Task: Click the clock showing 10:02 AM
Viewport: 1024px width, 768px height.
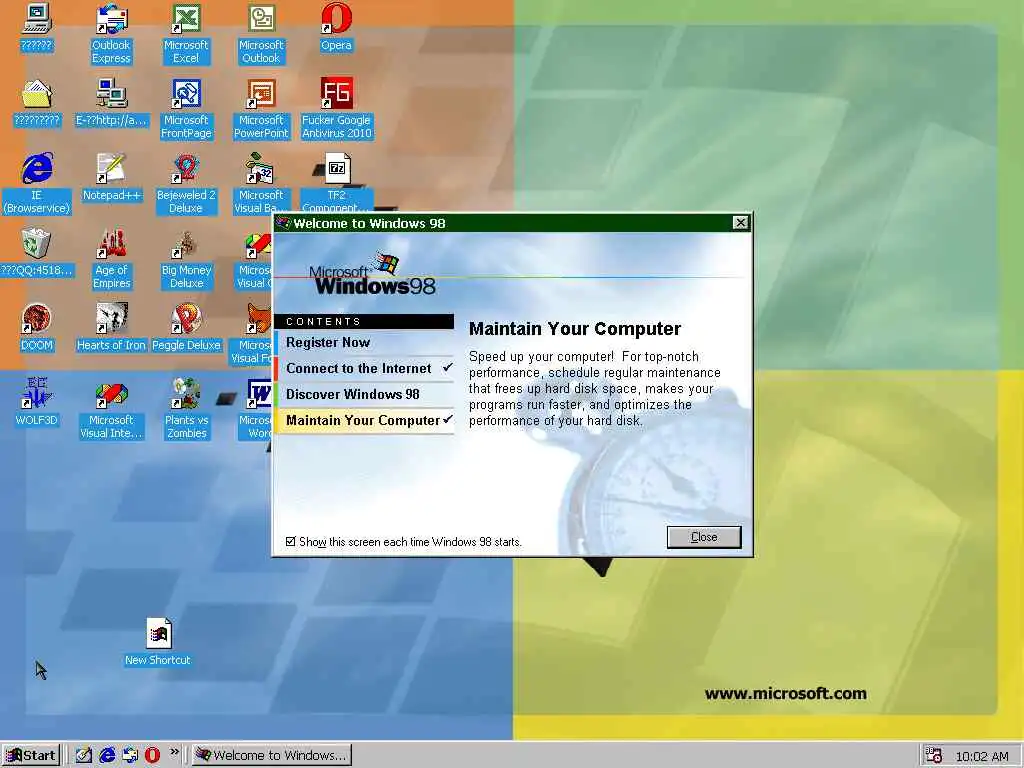Action: [x=982, y=756]
